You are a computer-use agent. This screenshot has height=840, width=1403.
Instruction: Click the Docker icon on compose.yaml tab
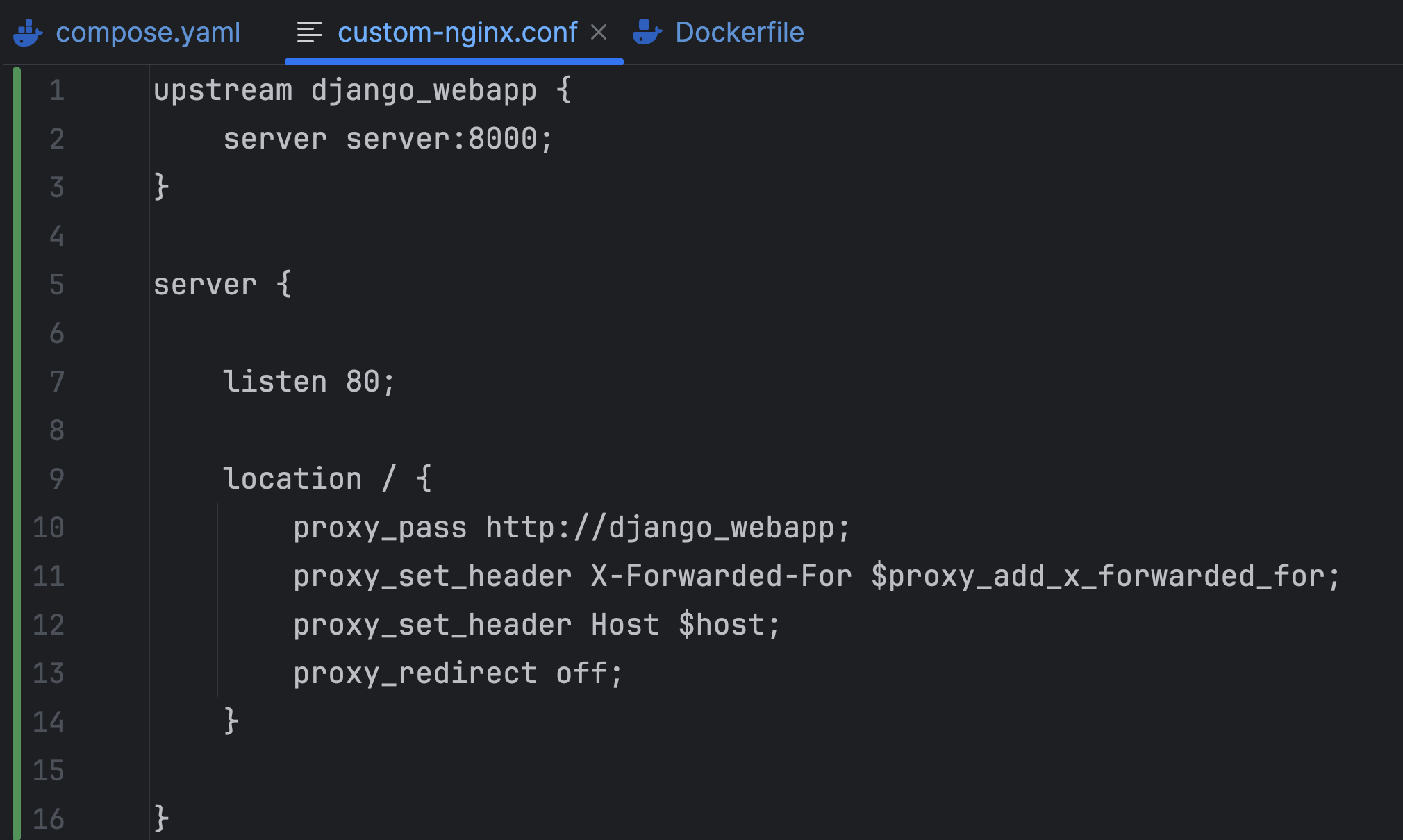click(x=28, y=33)
